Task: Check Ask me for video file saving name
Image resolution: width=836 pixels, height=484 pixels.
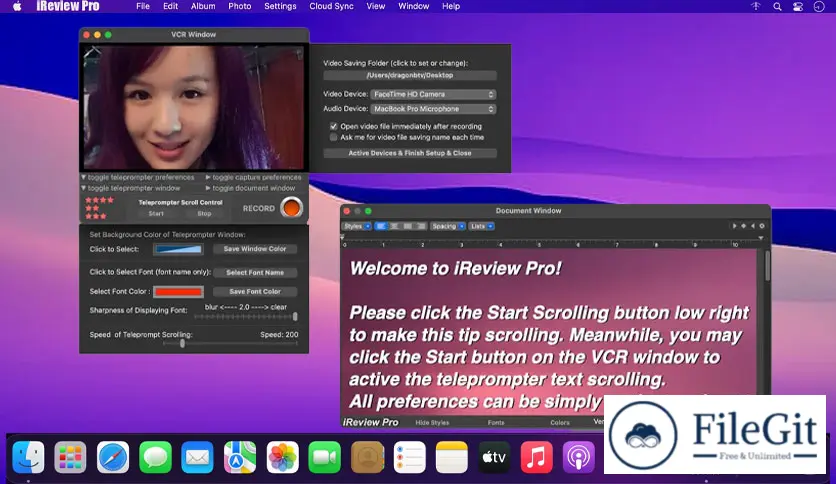Action: [334, 138]
